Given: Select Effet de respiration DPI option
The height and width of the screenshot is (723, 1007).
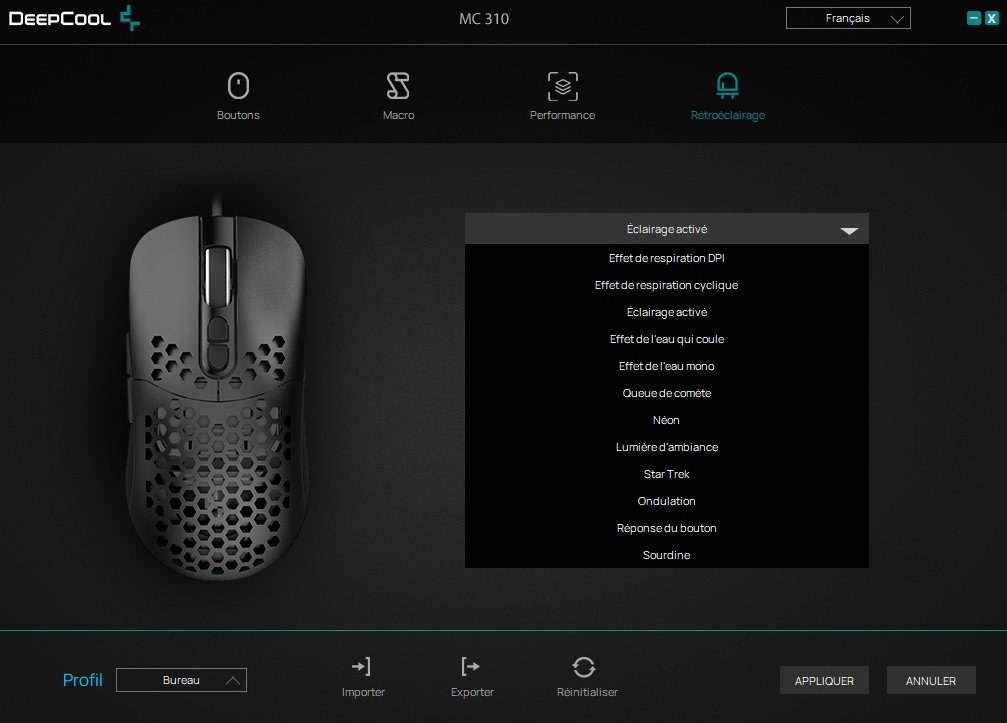Looking at the screenshot, I should click(666, 258).
